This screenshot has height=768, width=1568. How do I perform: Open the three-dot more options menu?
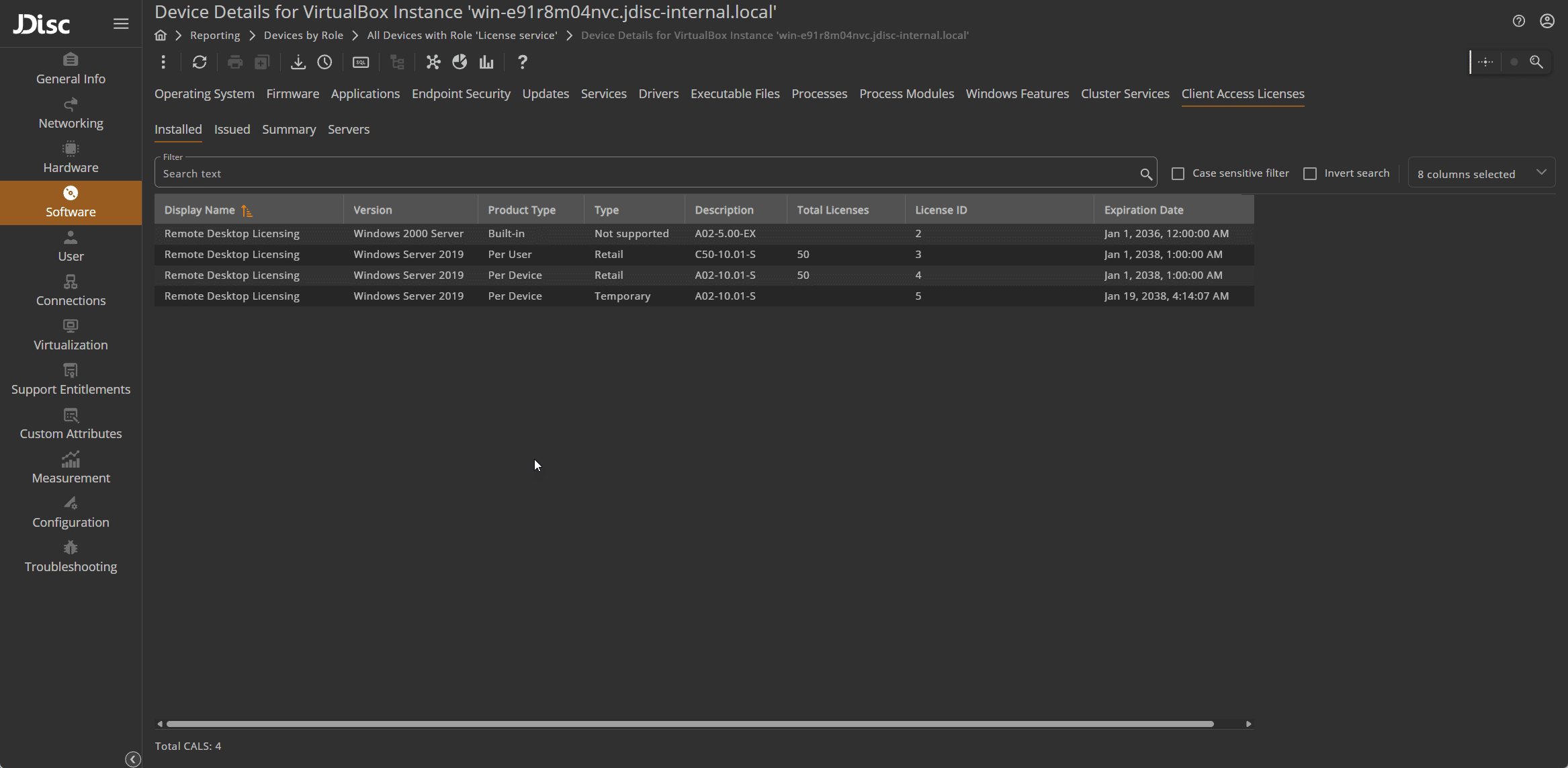tap(163, 62)
